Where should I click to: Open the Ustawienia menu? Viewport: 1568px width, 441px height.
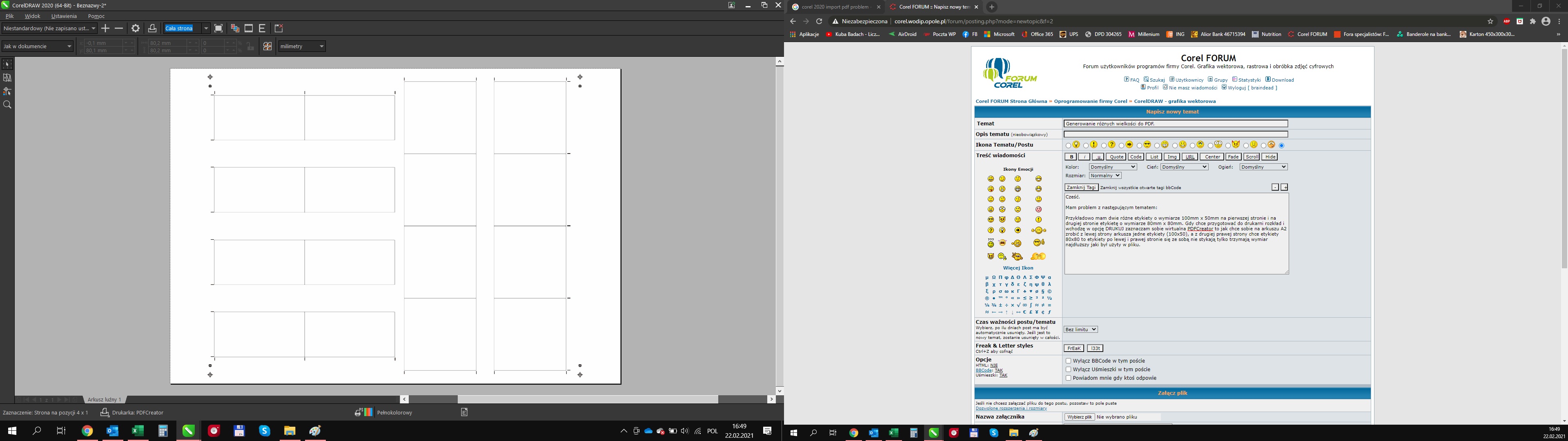click(64, 16)
